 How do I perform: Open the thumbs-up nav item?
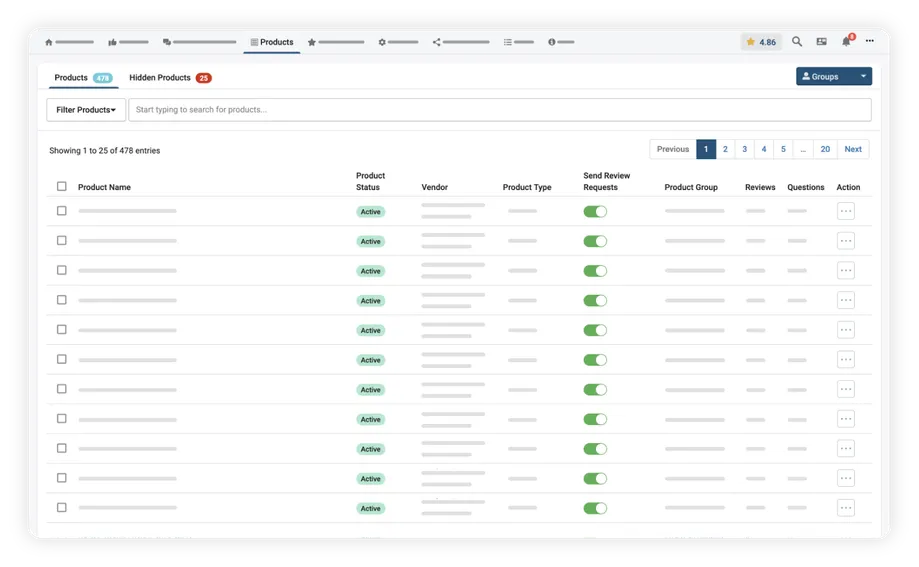(113, 42)
